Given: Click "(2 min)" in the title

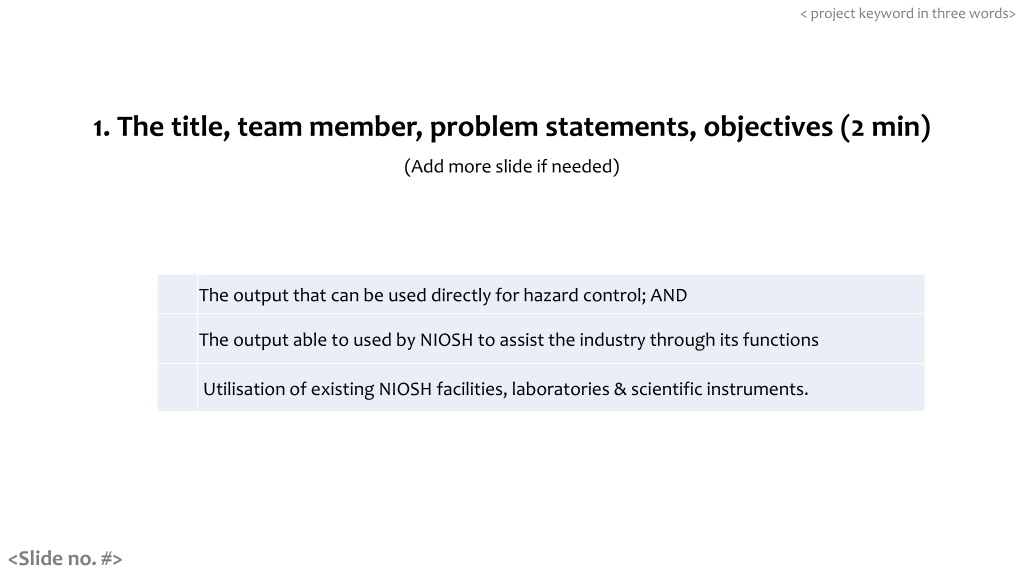Looking at the screenshot, I should pyautogui.click(x=885, y=127).
